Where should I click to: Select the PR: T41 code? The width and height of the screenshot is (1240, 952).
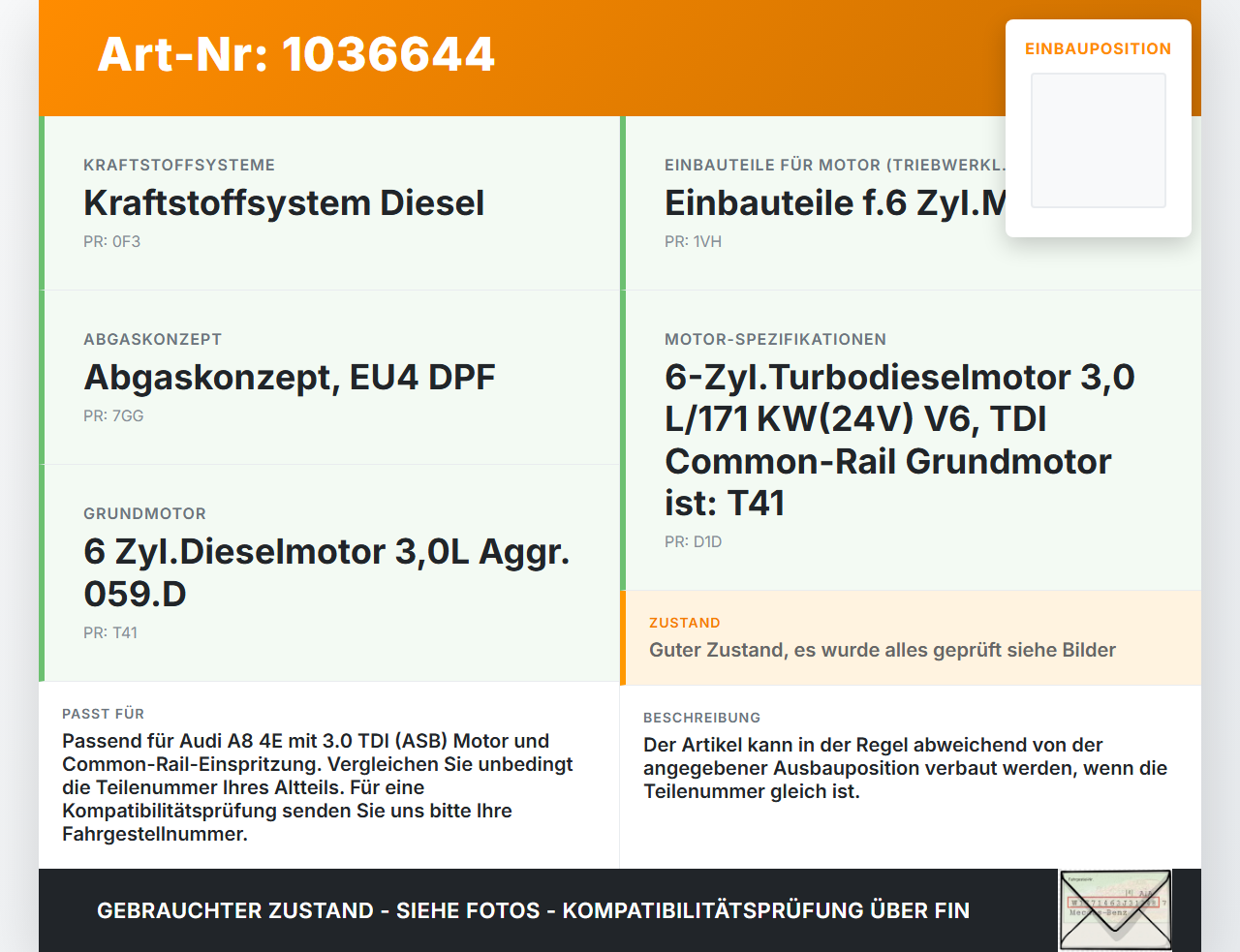[x=110, y=632]
